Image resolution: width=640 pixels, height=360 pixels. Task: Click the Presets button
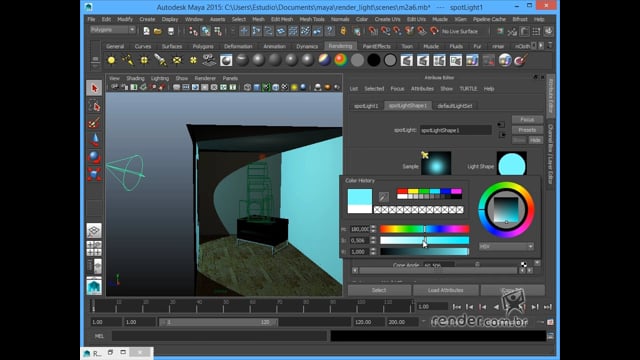tap(527, 130)
